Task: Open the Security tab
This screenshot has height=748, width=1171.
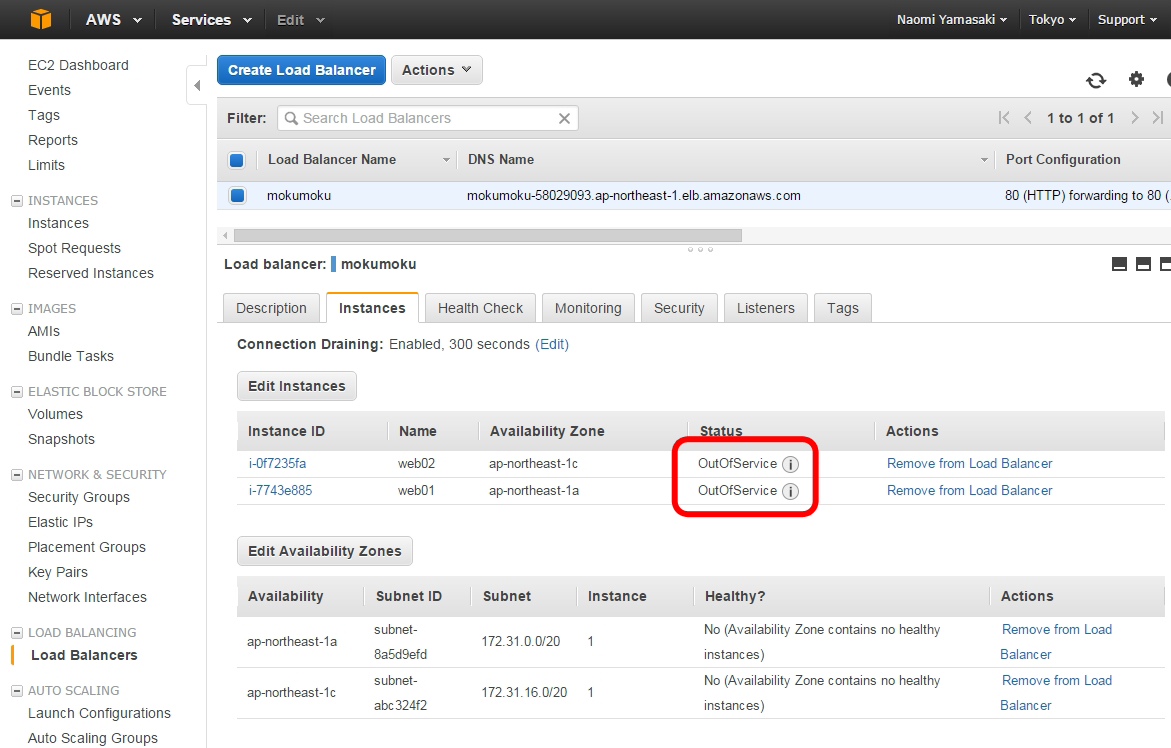Action: point(679,308)
